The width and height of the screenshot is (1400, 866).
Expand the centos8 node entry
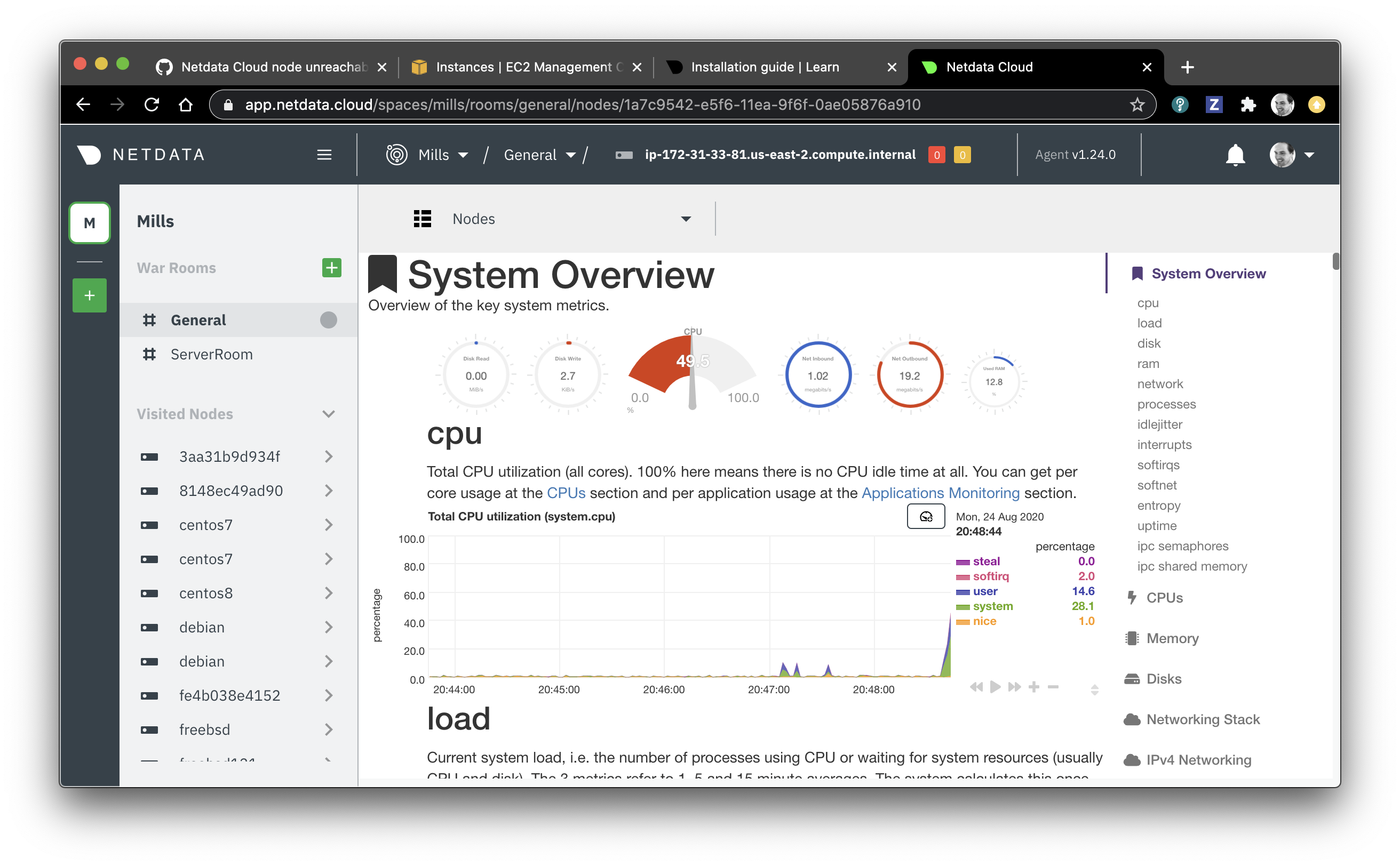[x=328, y=593]
